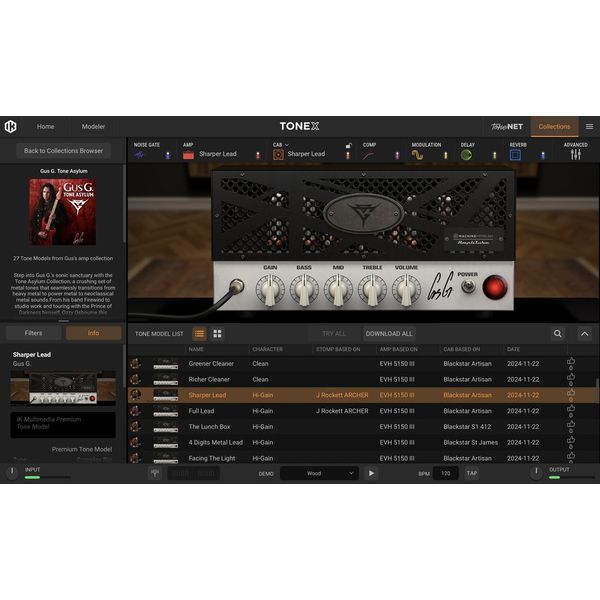The width and height of the screenshot is (600, 600).
Task: Switch to the Info tab
Action: [x=93, y=333]
